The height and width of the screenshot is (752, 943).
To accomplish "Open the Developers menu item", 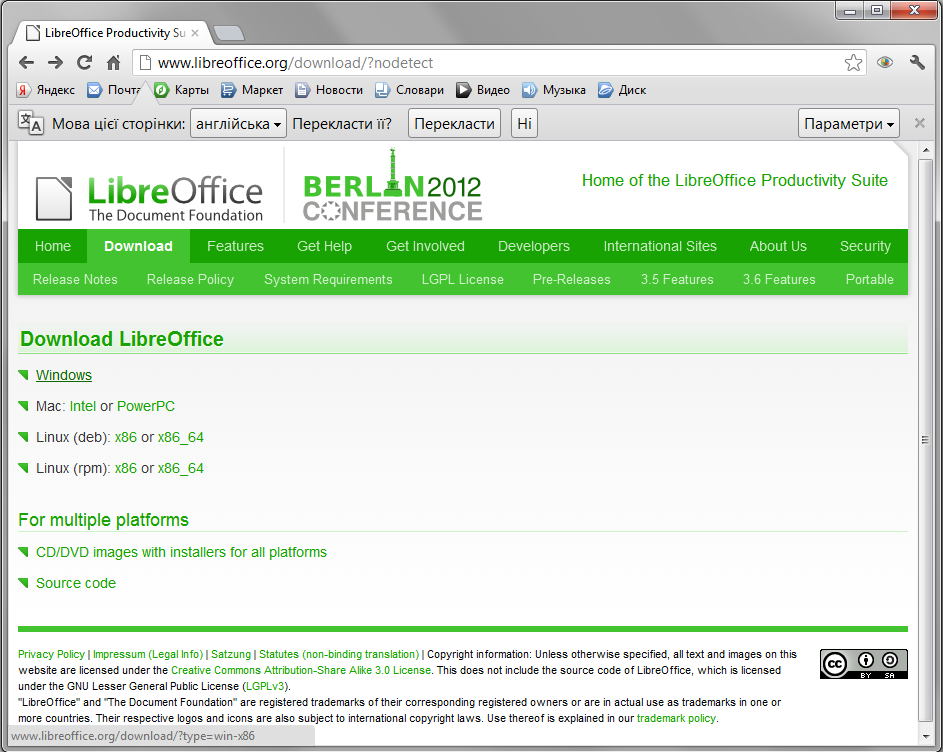I will click(533, 246).
